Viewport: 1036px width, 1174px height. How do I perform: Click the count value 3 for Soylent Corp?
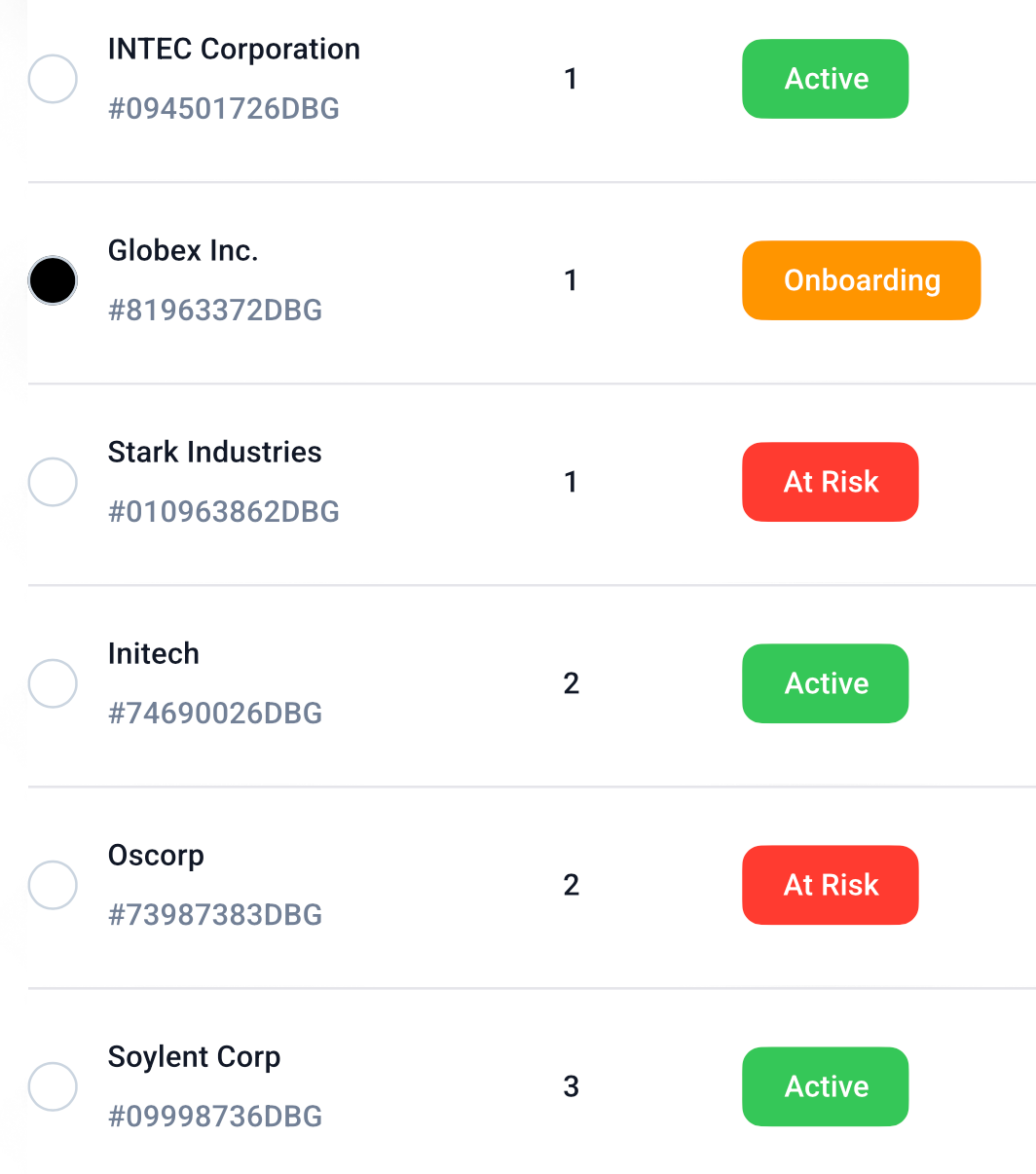(x=572, y=1086)
